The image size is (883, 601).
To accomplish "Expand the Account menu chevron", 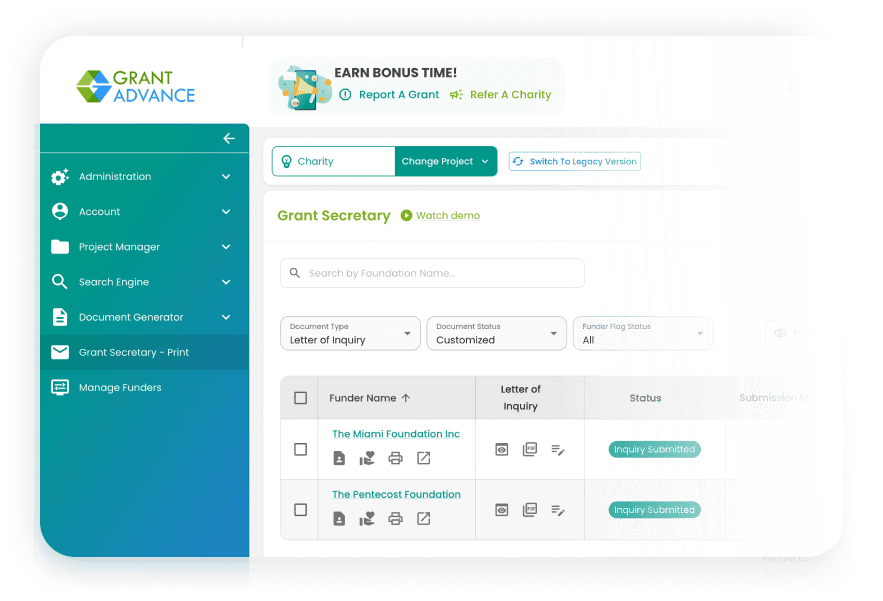I will coord(226,212).
